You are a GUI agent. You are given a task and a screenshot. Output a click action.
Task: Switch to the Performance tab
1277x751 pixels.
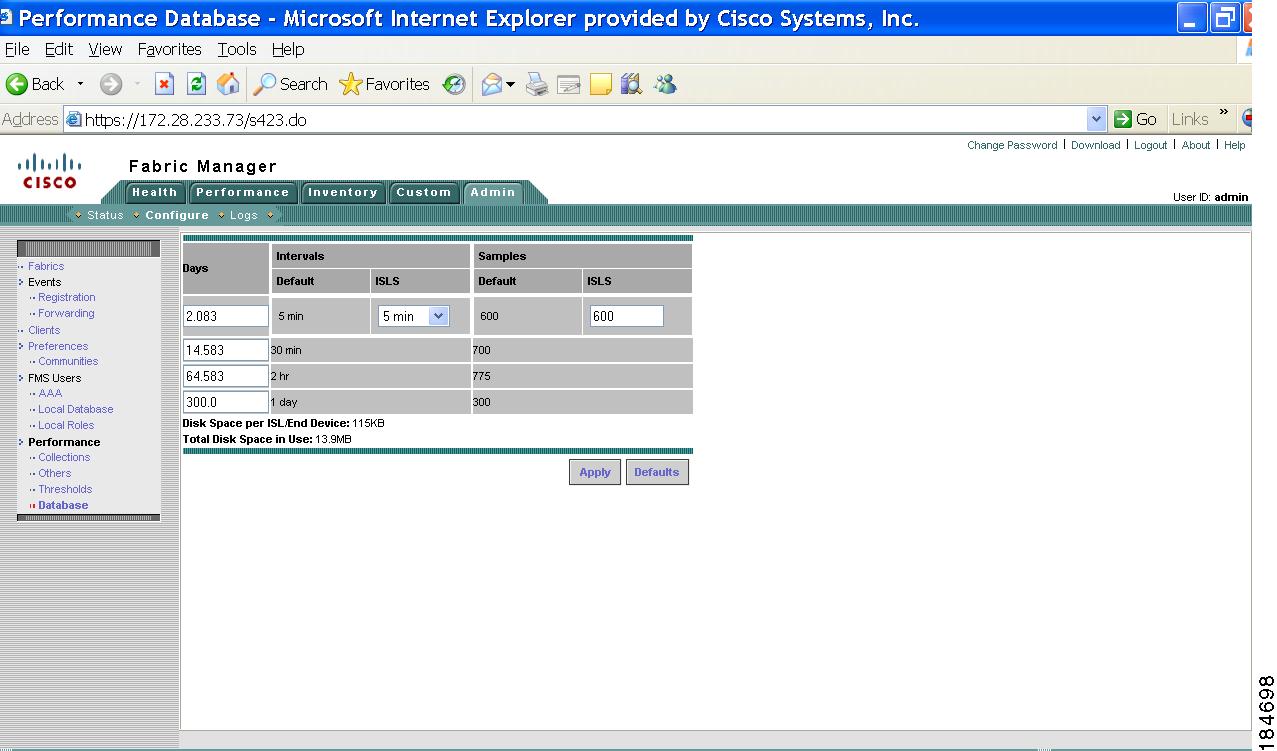242,193
